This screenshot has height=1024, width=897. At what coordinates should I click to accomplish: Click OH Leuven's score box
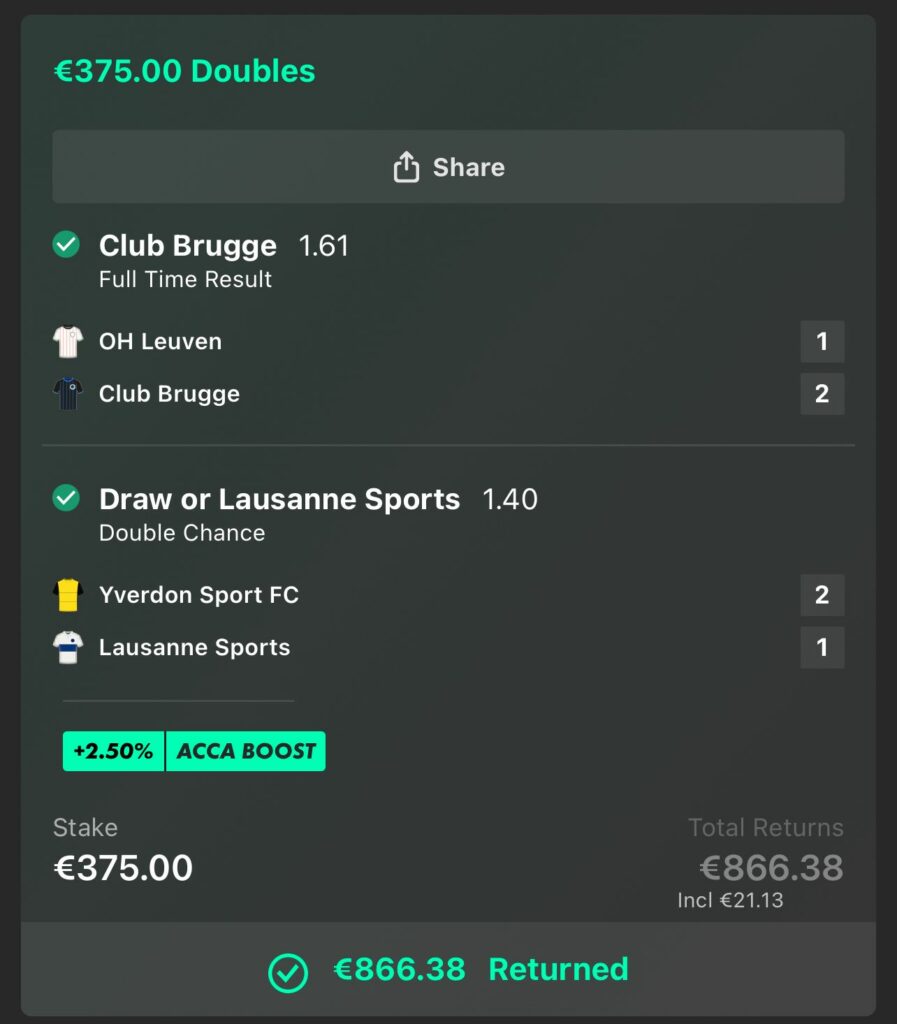coord(822,342)
